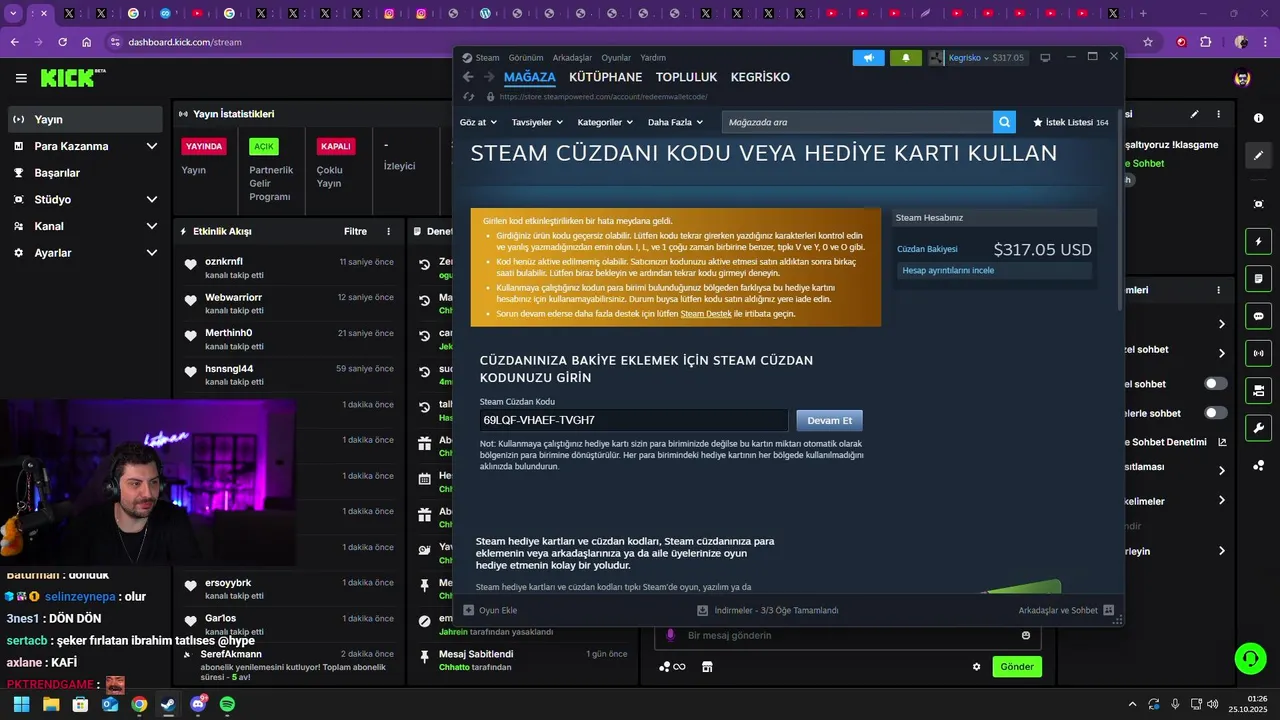Click Oyun Ekle at Steam's bottom bar
This screenshot has height=720, width=1280.
pos(490,610)
